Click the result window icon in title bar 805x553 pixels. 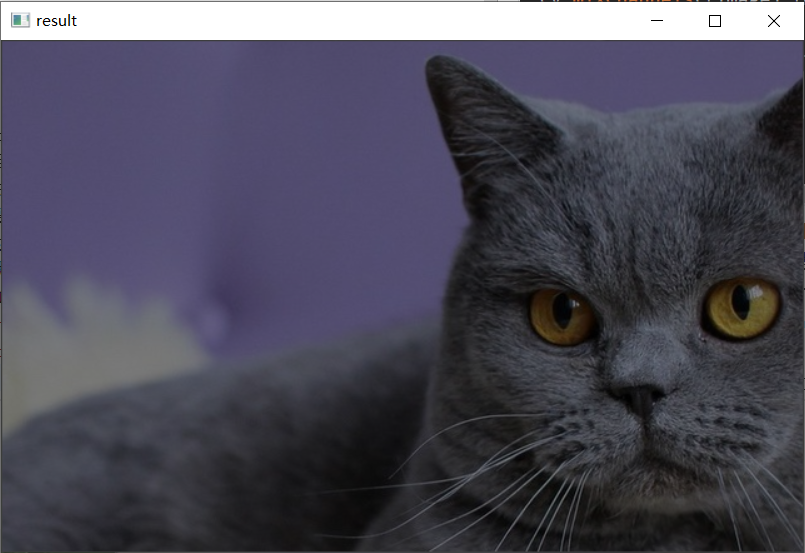(x=20, y=20)
